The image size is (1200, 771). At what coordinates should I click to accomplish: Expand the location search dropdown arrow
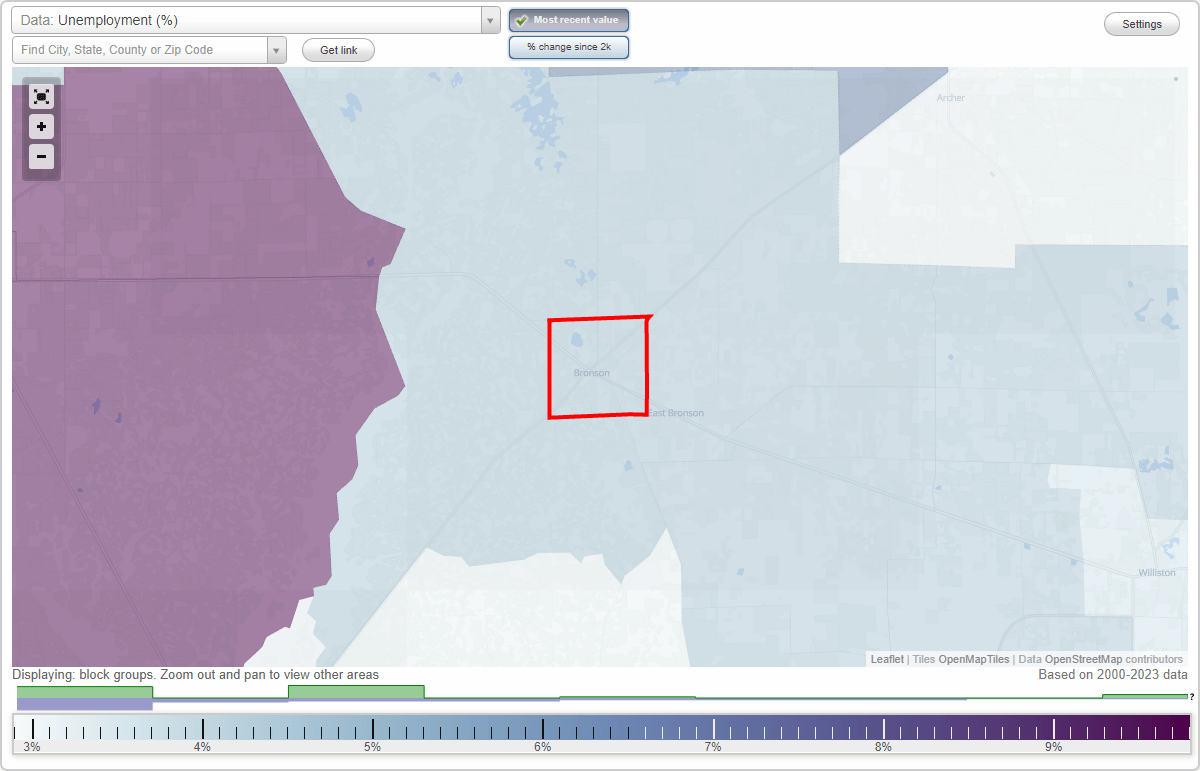277,49
